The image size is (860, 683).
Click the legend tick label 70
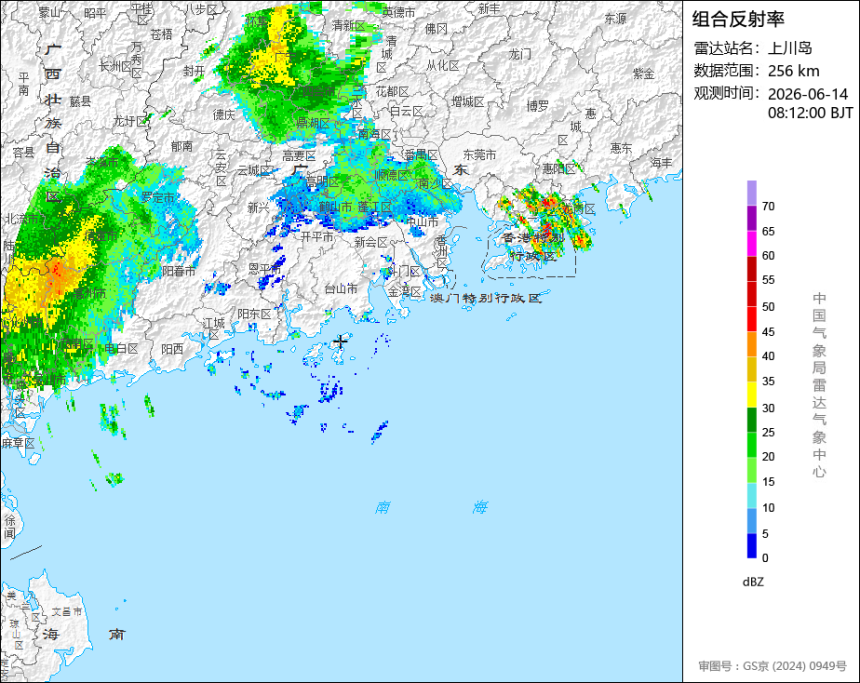[768, 206]
